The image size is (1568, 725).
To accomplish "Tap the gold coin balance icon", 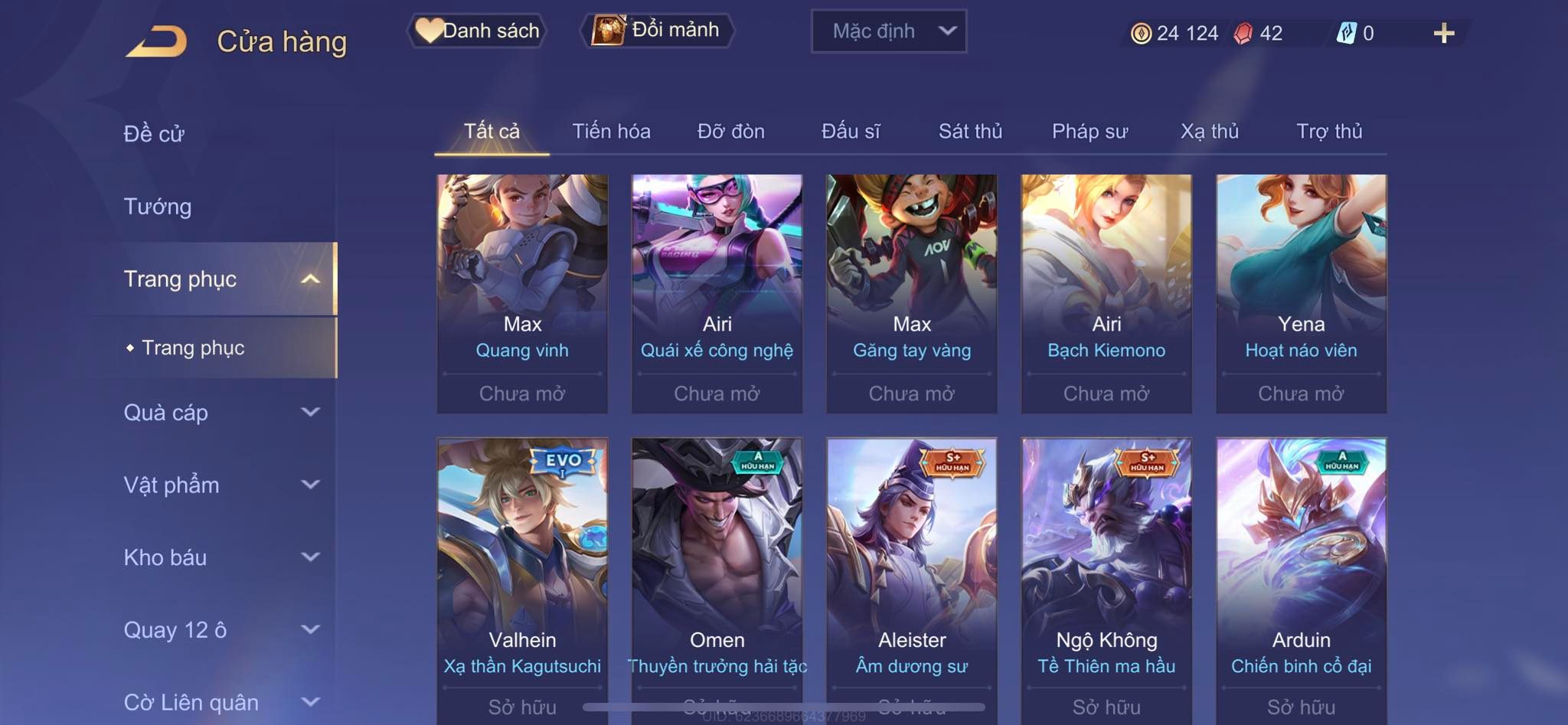I will click(1141, 33).
